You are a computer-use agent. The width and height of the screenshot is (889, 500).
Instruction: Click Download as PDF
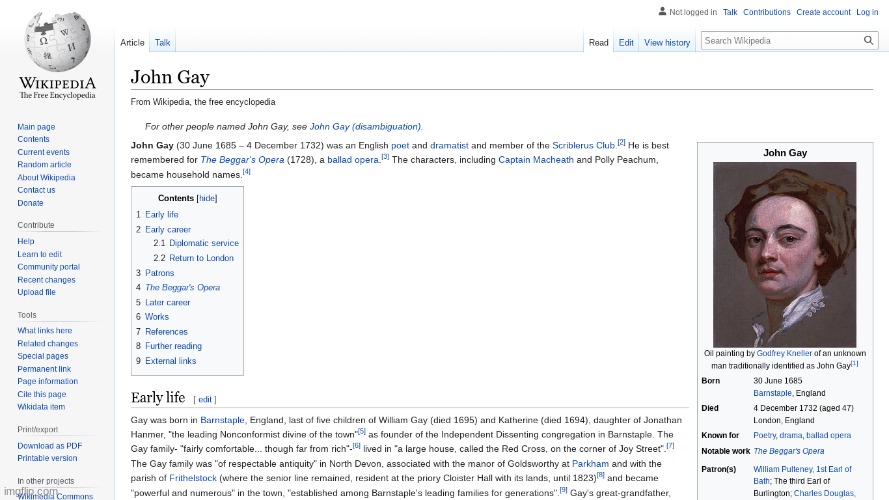point(49,446)
